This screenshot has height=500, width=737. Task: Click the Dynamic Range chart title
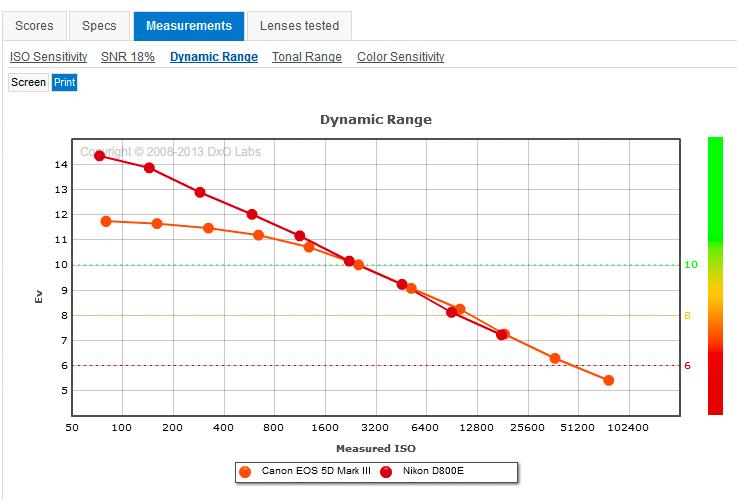(376, 120)
